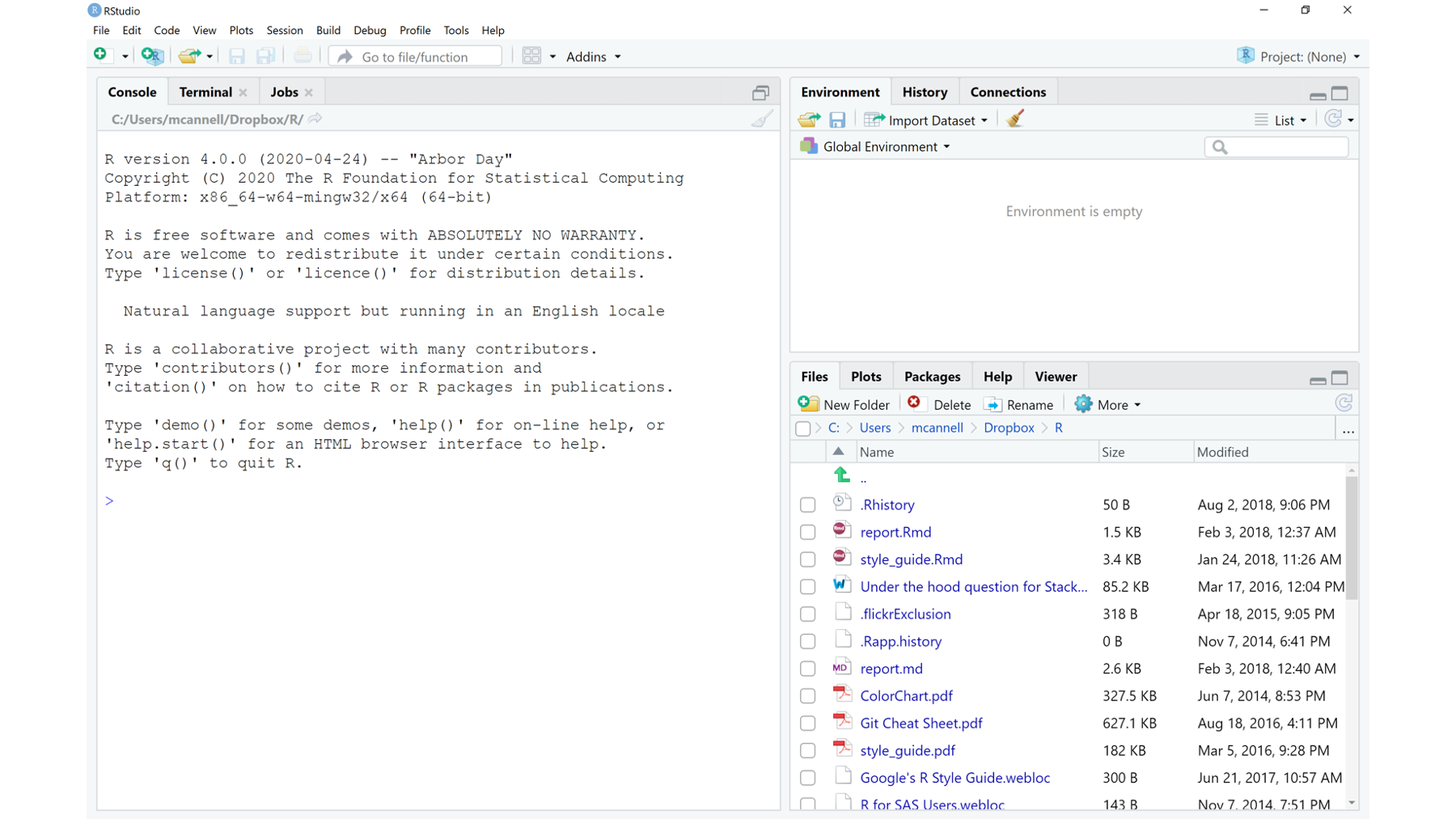Clear Environment objects with broom icon
Viewport: 1456px width, 819px height.
pyautogui.click(x=1015, y=119)
